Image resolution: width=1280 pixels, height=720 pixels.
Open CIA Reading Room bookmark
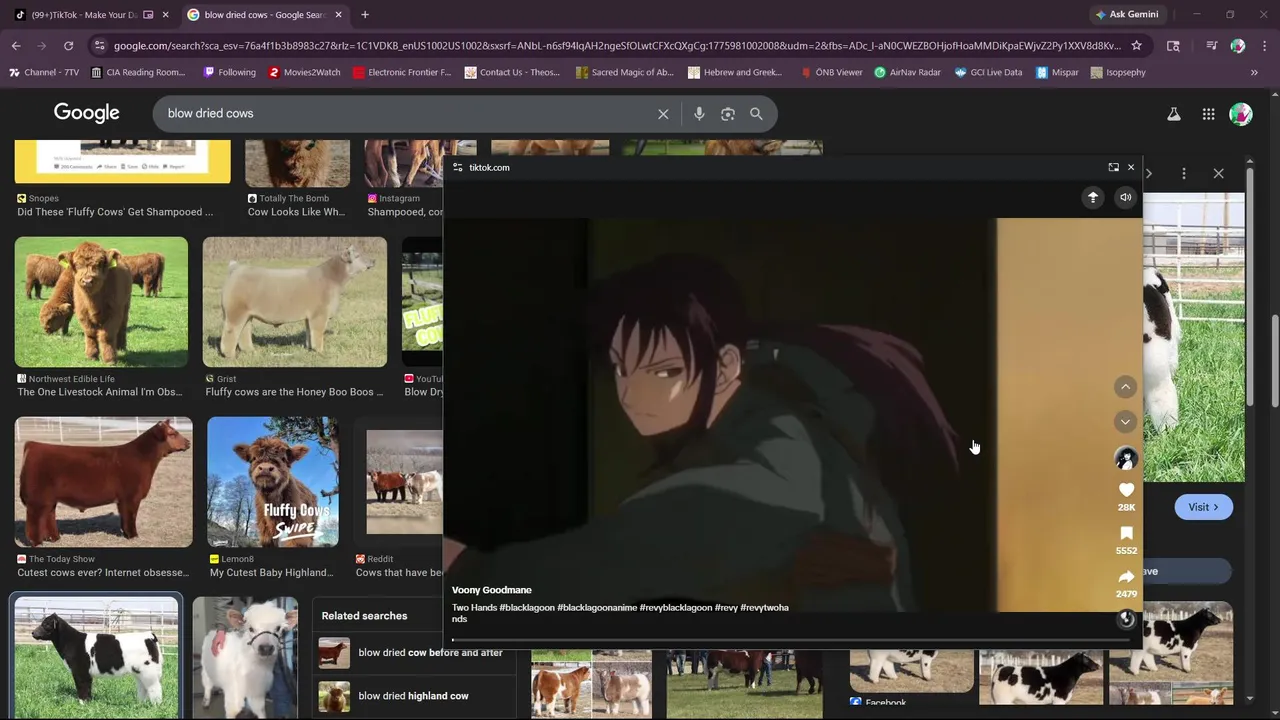(138, 72)
